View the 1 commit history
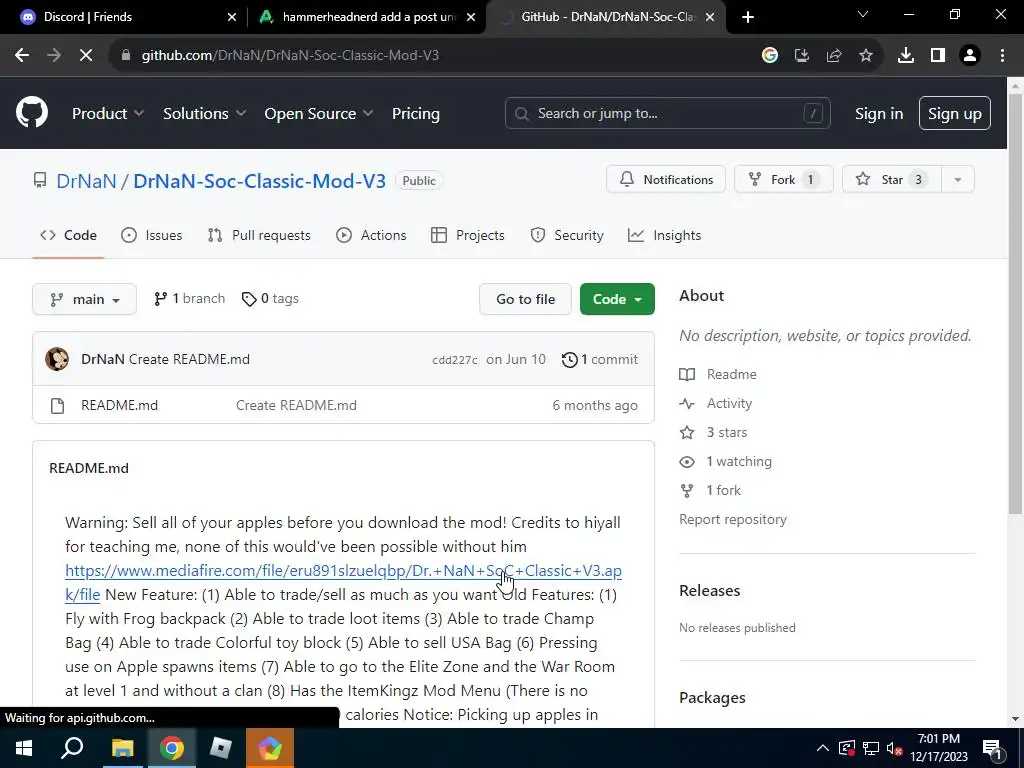Screen dimensions: 1024x768 [600, 359]
